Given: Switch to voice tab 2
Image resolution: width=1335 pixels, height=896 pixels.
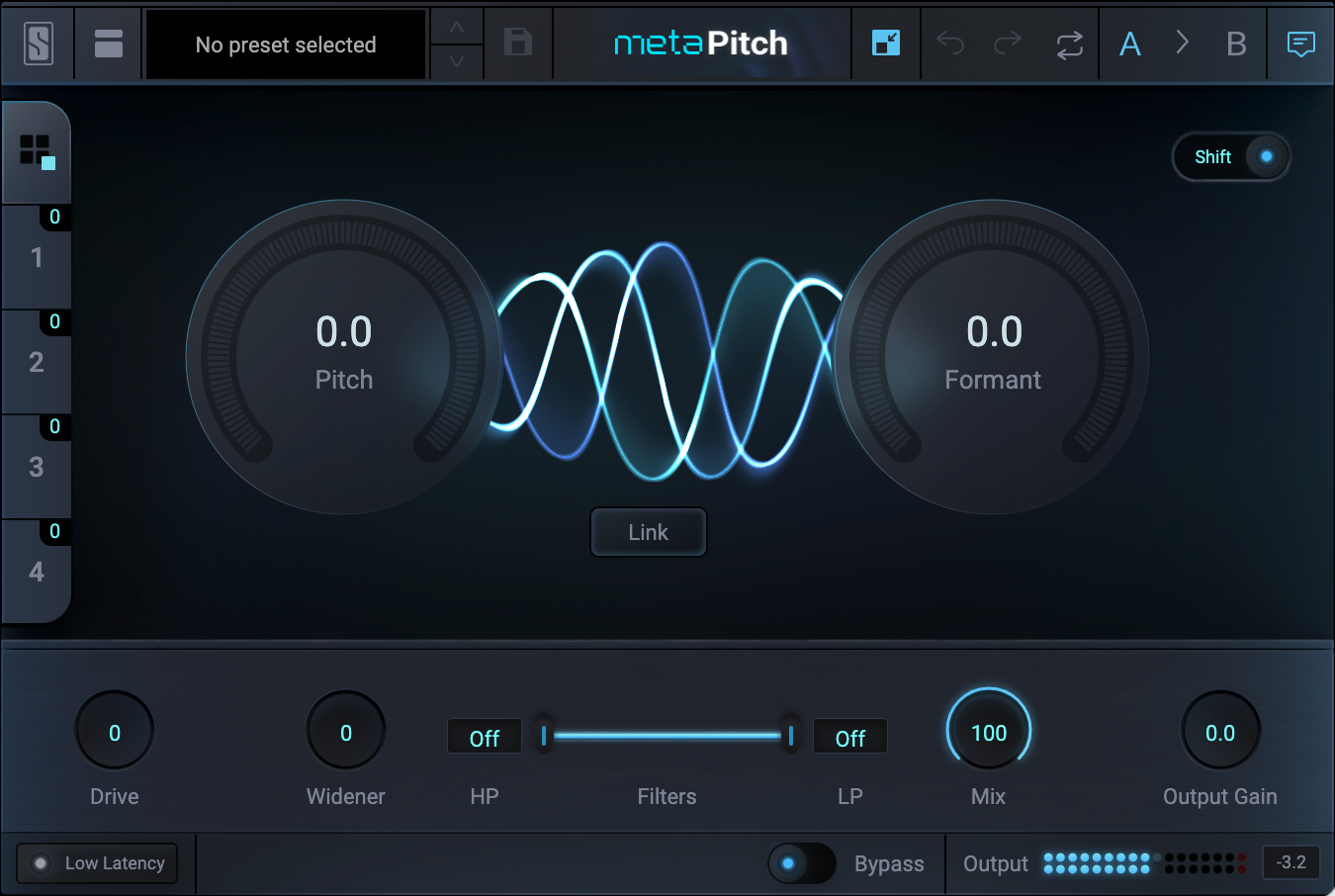Looking at the screenshot, I should tap(37, 363).
